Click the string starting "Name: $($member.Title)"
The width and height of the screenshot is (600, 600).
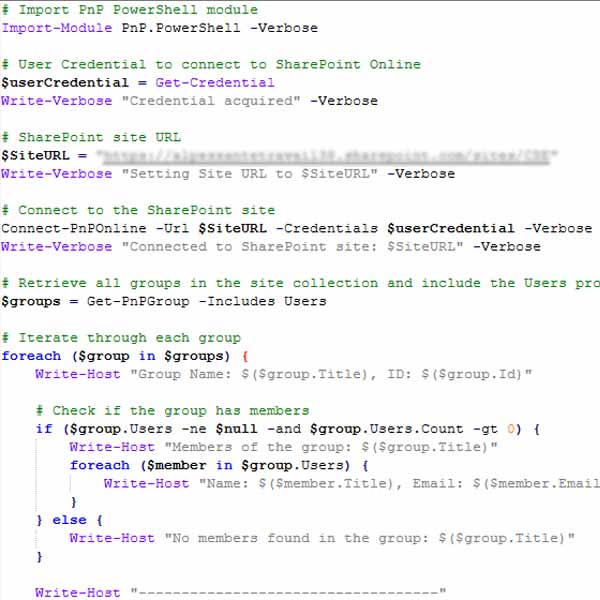pyautogui.click(x=399, y=483)
